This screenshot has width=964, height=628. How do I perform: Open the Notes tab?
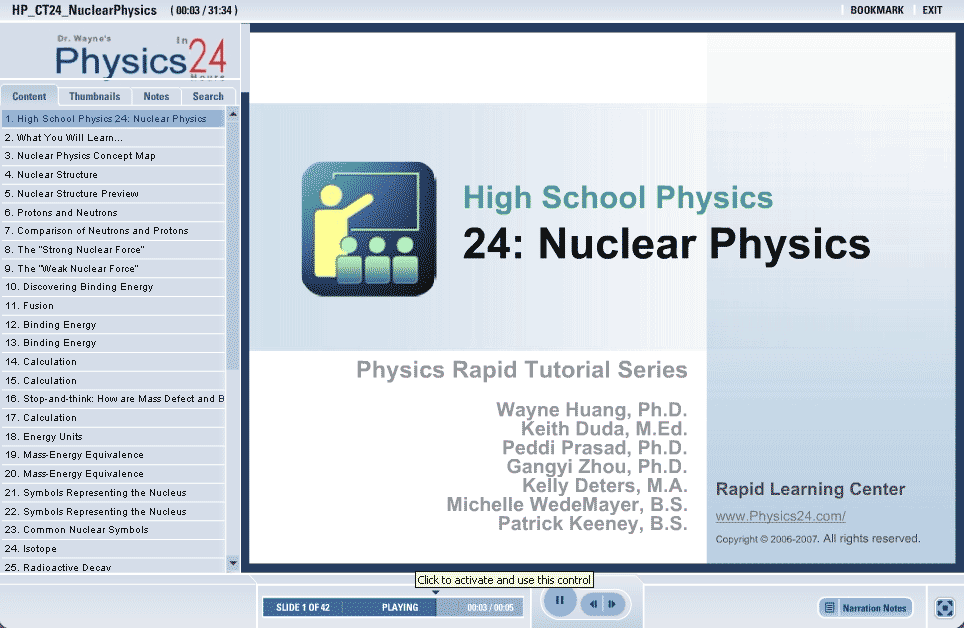tap(156, 97)
